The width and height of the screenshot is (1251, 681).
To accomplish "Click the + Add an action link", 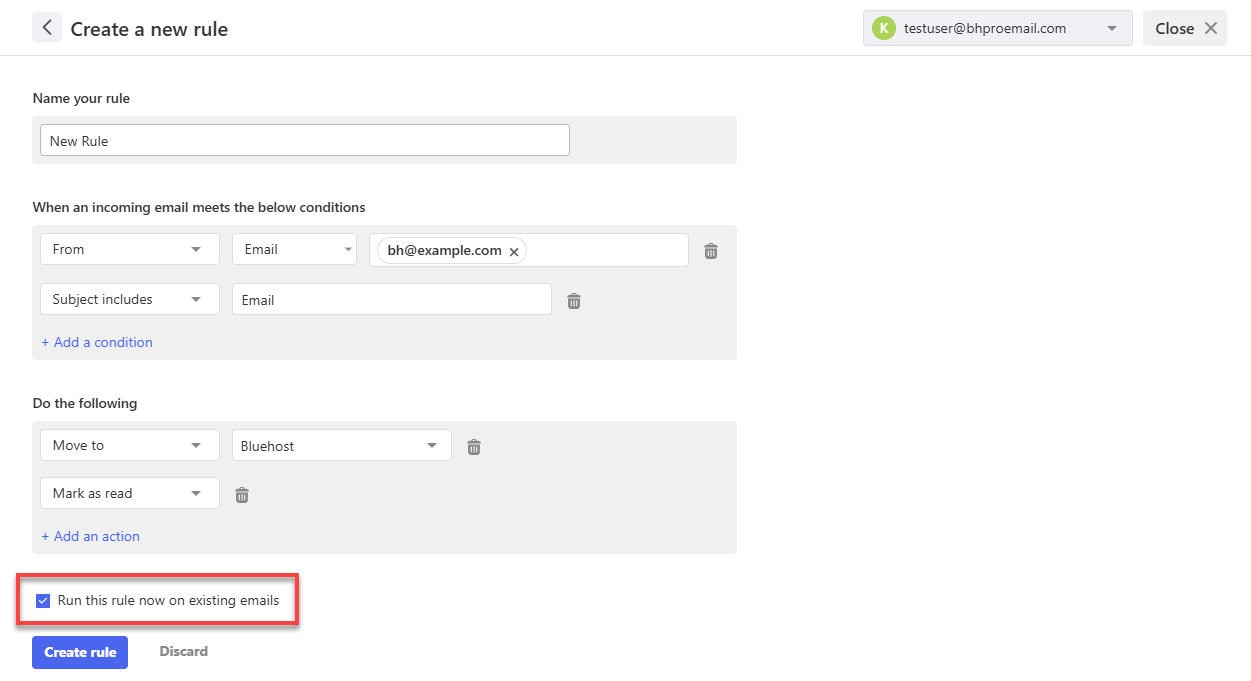I will pos(90,536).
